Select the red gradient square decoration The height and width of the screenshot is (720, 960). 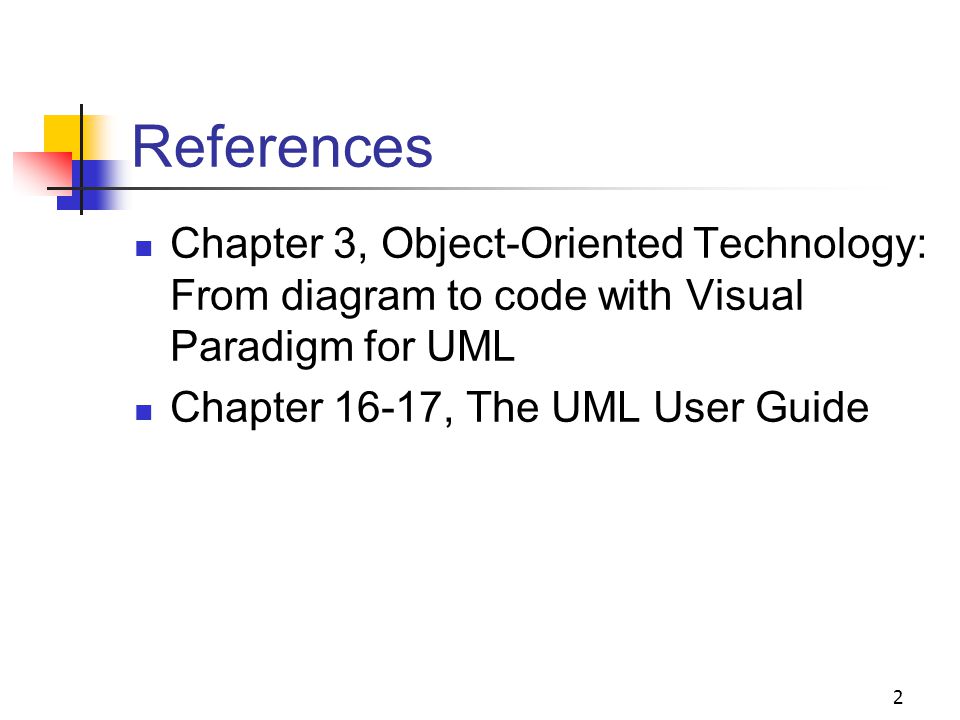43,173
